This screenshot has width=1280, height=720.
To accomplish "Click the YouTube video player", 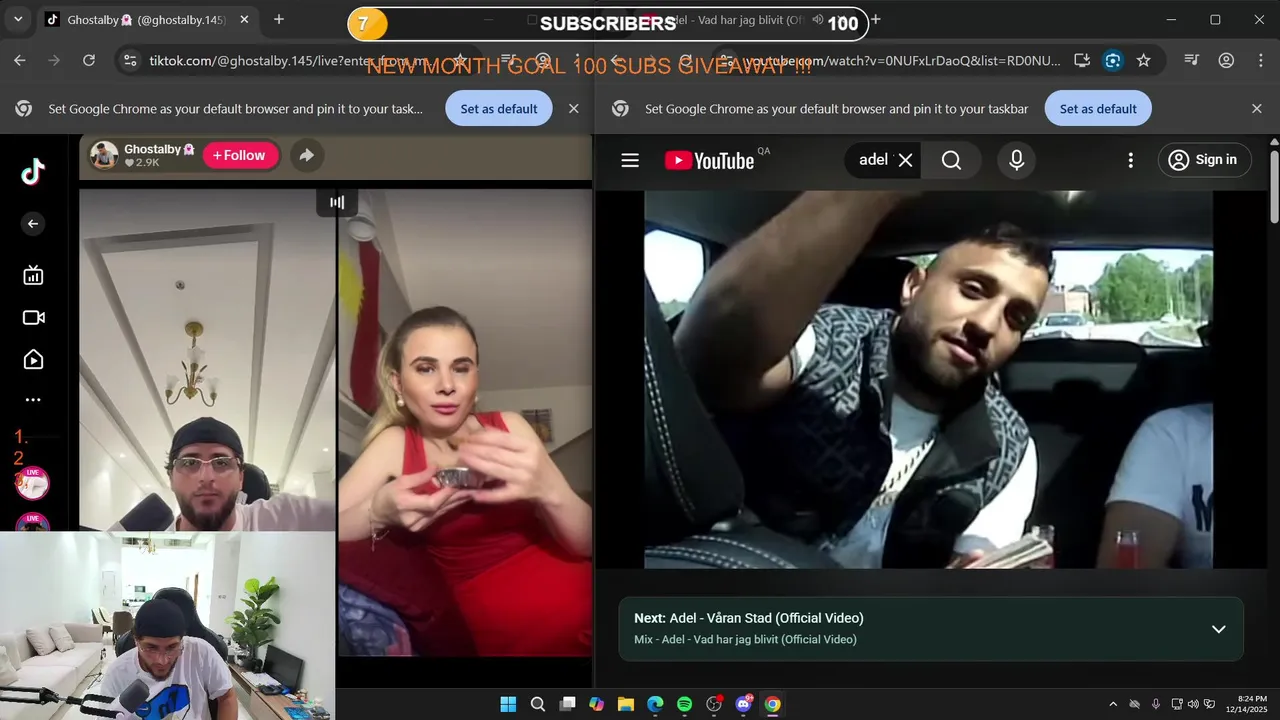I will tap(928, 379).
